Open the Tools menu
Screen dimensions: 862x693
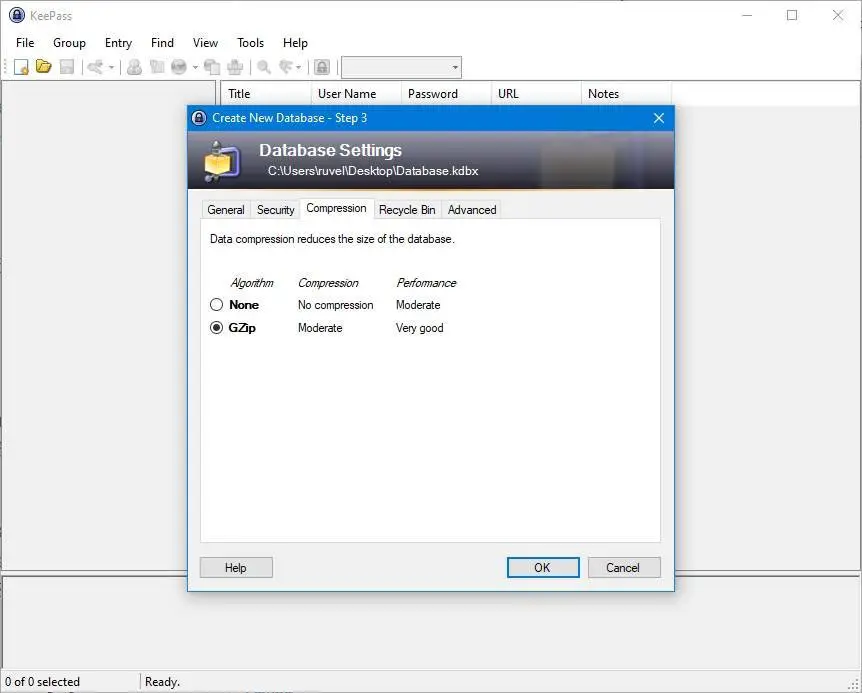(x=250, y=43)
